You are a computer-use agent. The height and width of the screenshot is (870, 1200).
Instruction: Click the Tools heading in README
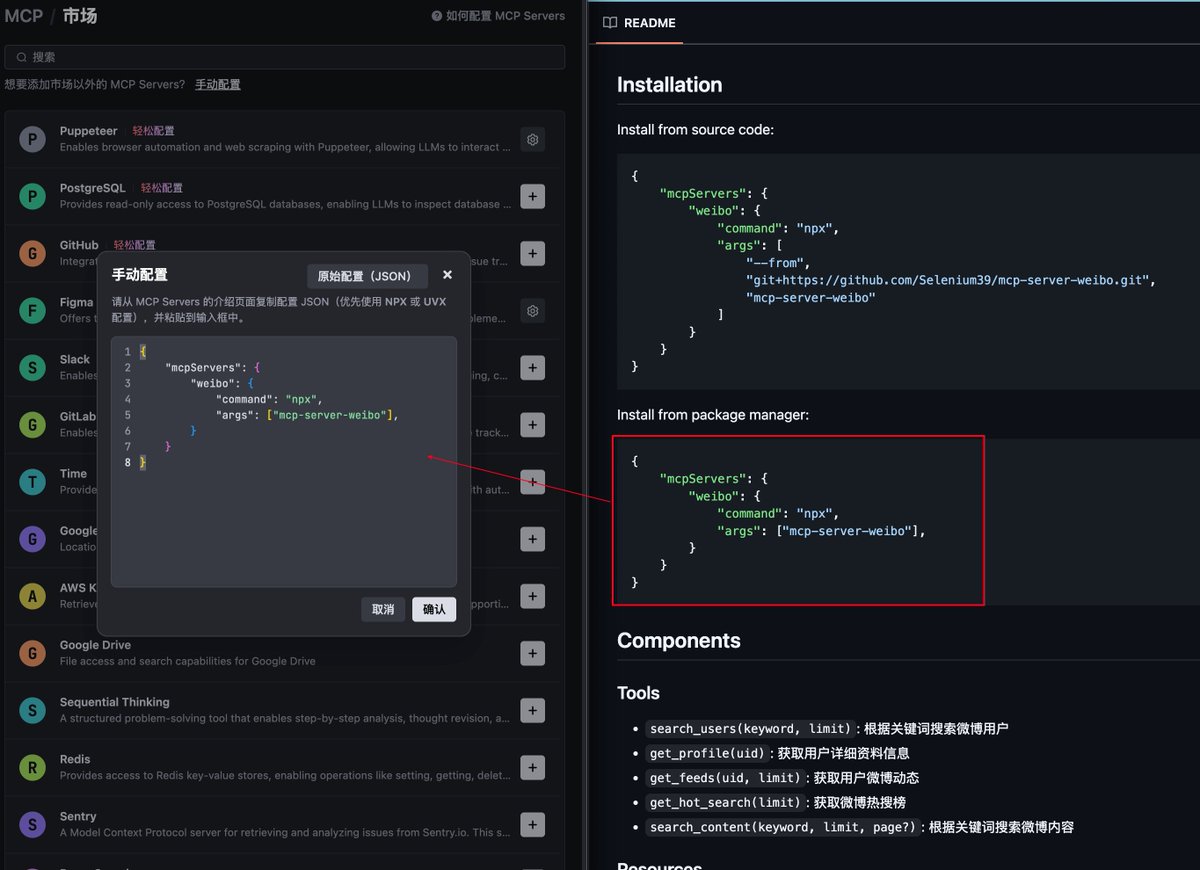638,693
